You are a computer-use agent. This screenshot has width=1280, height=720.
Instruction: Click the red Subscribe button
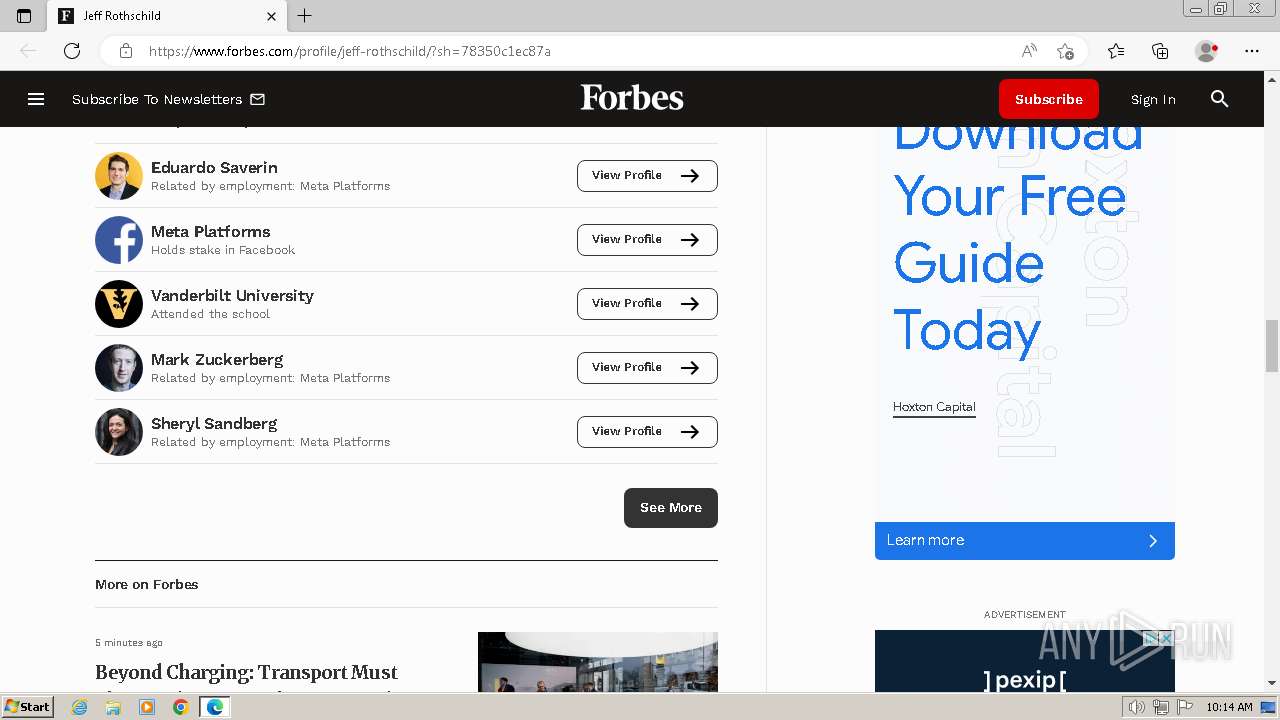(x=1049, y=99)
